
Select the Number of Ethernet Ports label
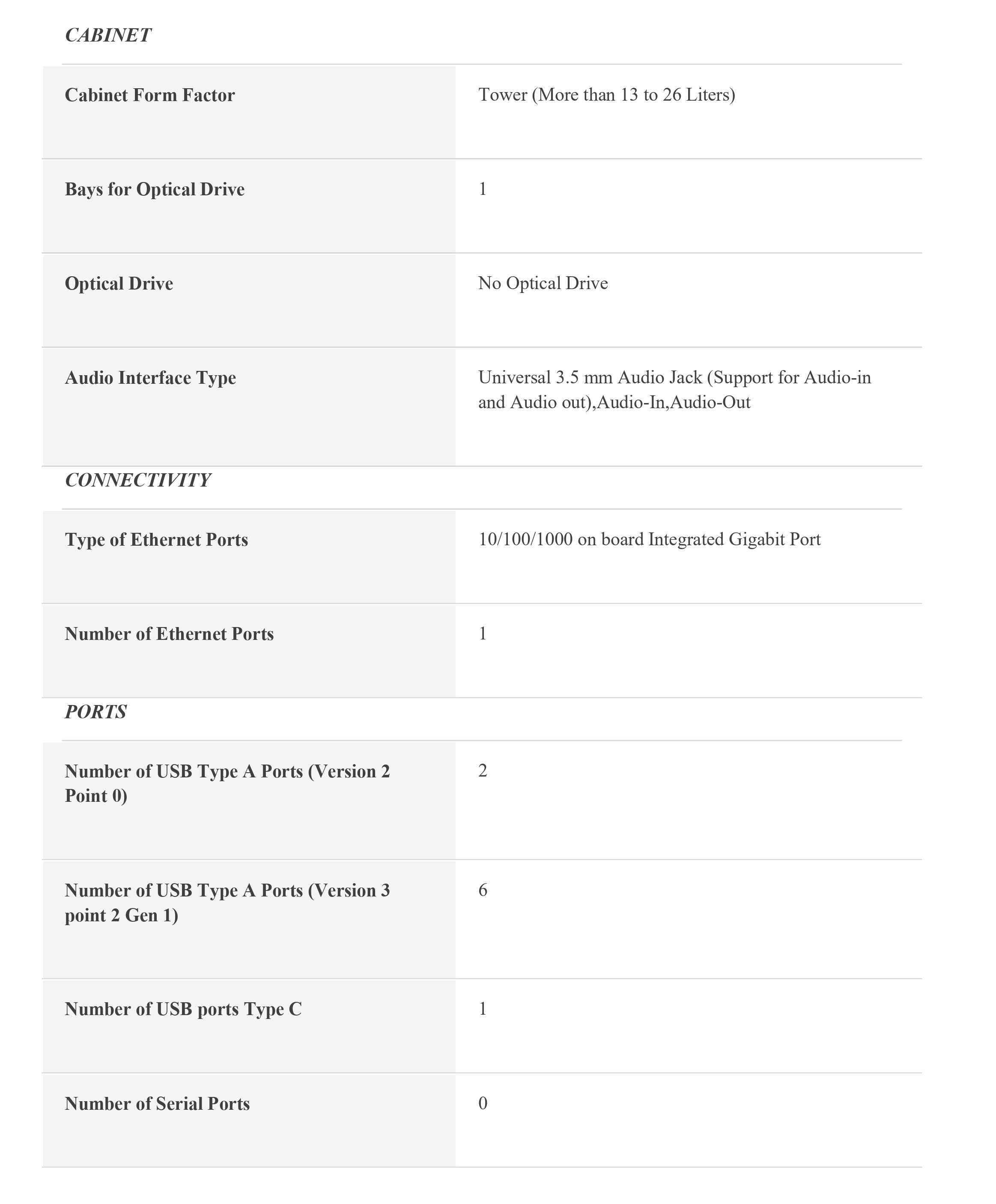pyautogui.click(x=169, y=634)
